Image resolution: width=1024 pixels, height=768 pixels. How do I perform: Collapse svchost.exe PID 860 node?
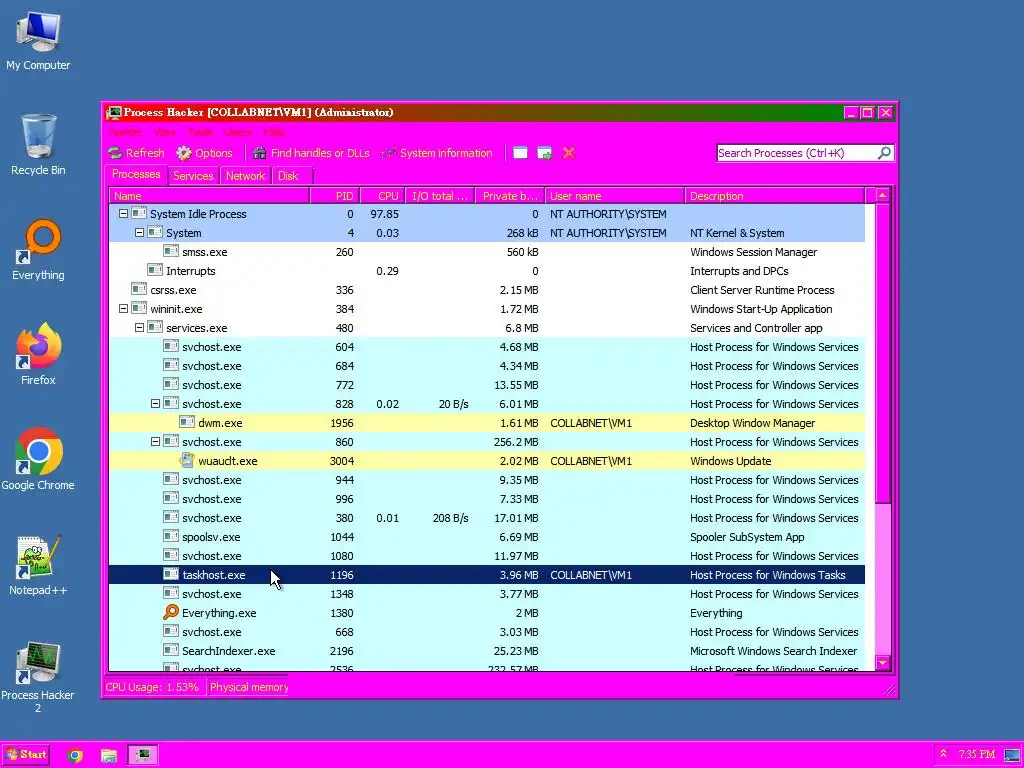click(x=155, y=441)
